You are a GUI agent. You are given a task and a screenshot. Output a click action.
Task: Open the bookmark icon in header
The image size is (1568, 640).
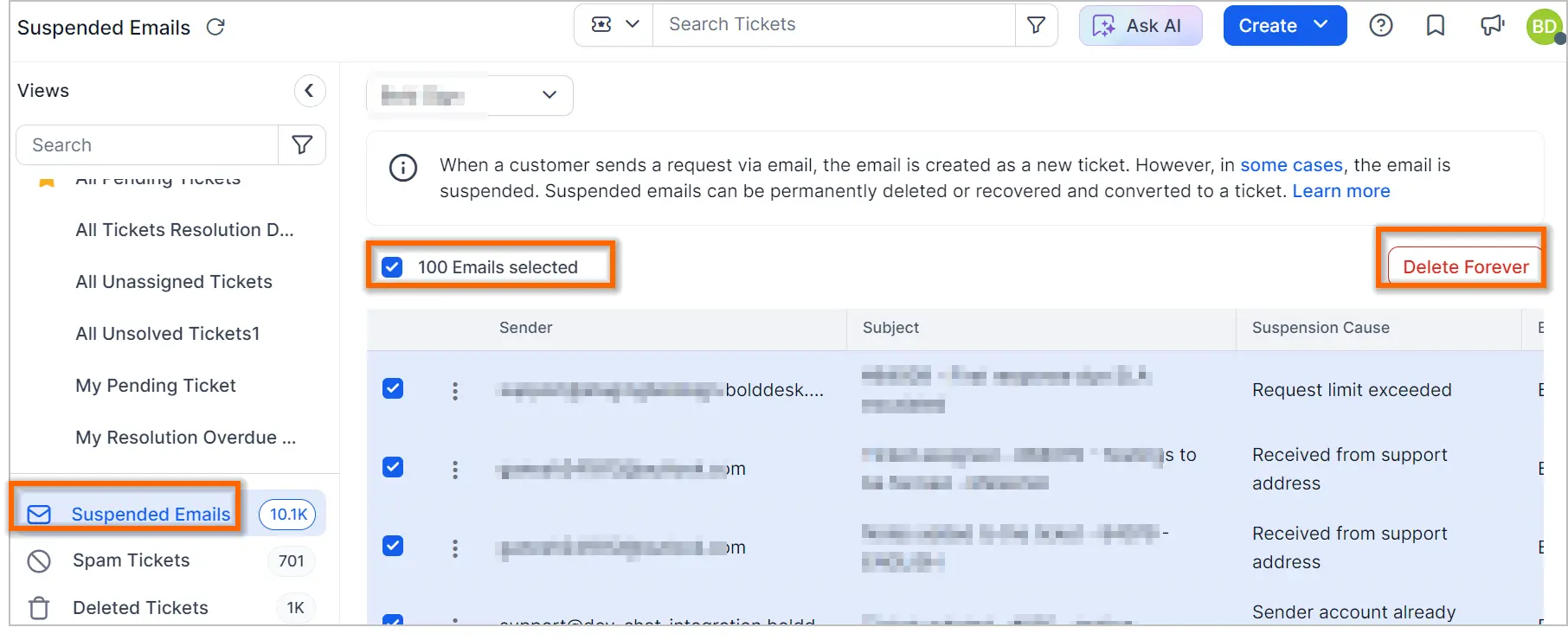(1436, 26)
